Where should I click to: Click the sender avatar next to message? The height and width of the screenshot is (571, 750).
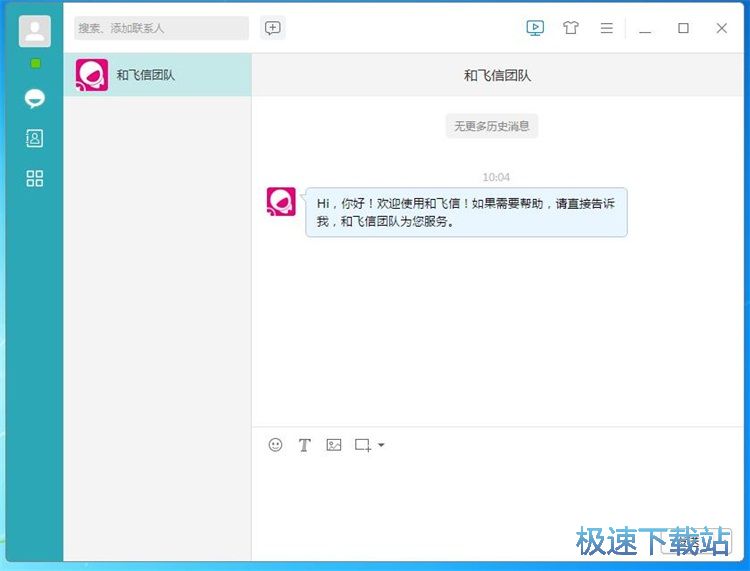tap(281, 201)
